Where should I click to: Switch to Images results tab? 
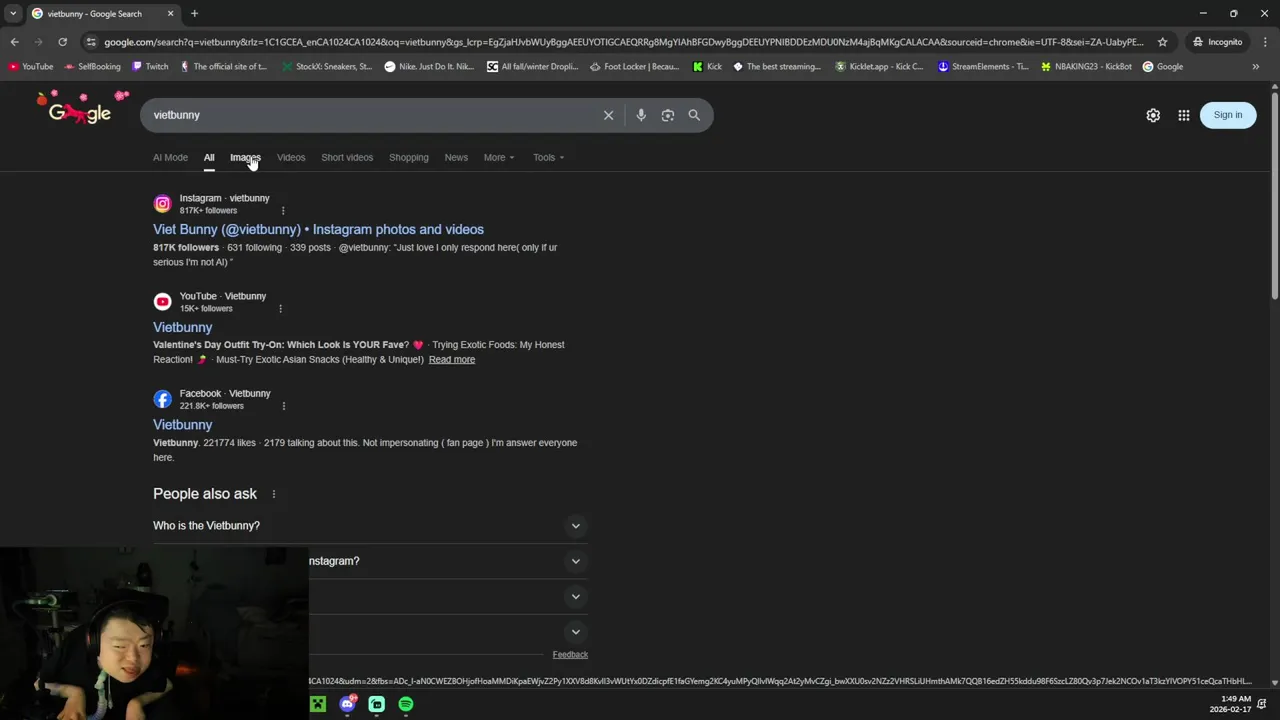pos(245,157)
